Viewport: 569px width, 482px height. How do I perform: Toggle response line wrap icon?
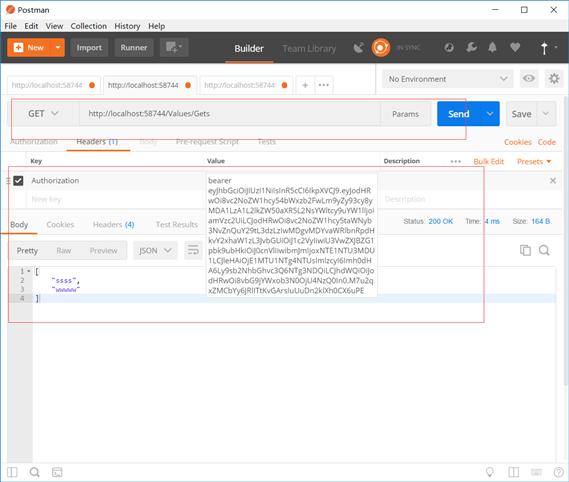click(193, 250)
